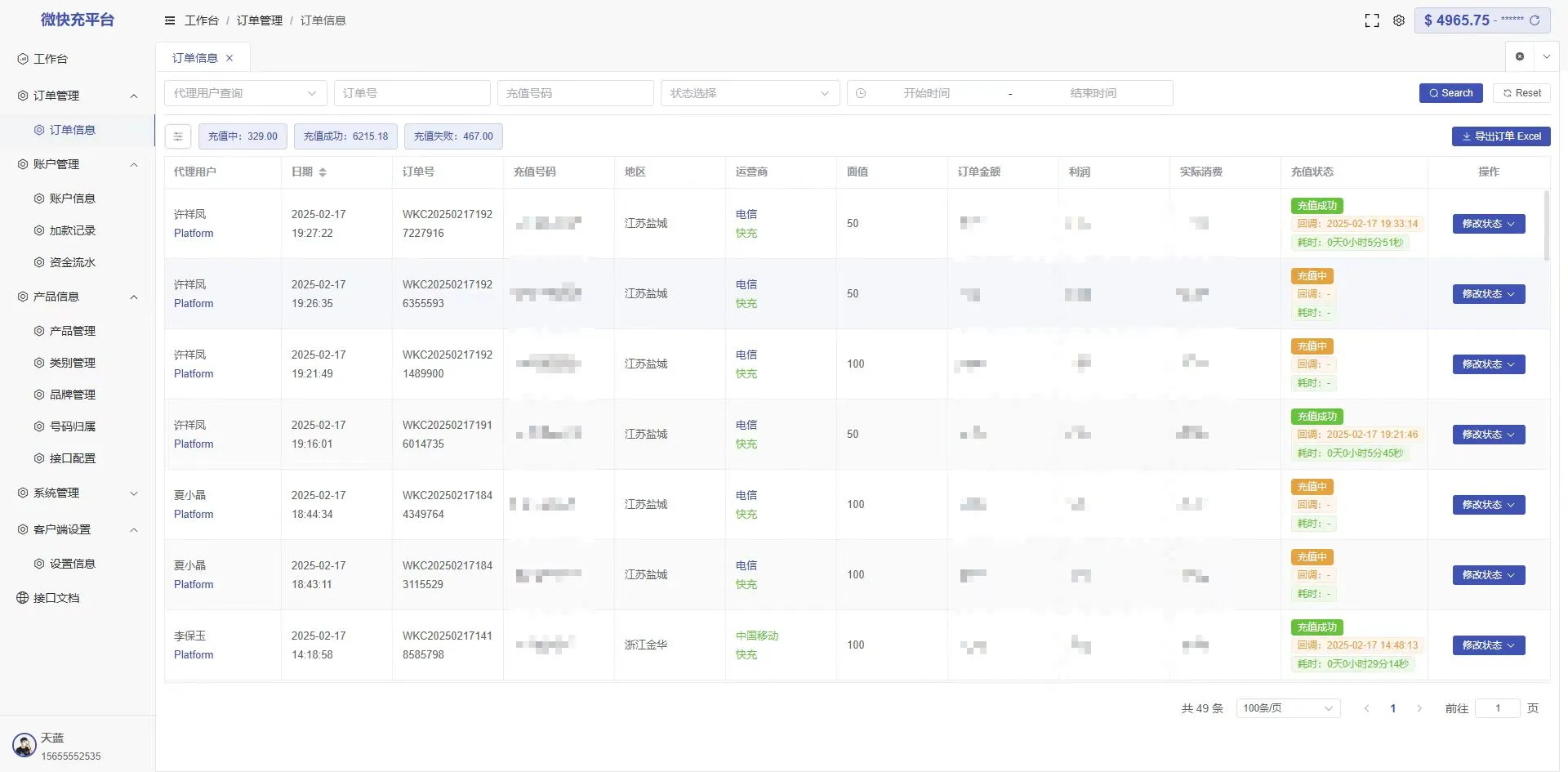Open the tab options chevron dropdown
Image resolution: width=1568 pixels, height=772 pixels.
point(1547,56)
